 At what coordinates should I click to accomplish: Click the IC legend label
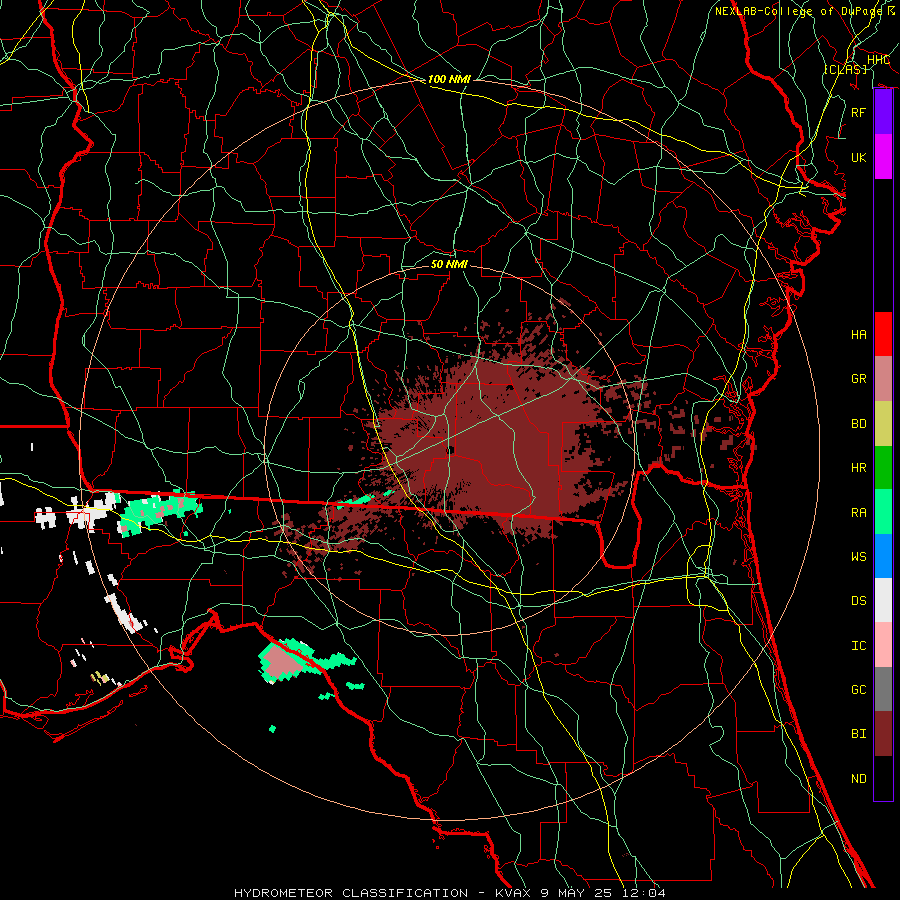tap(858, 646)
